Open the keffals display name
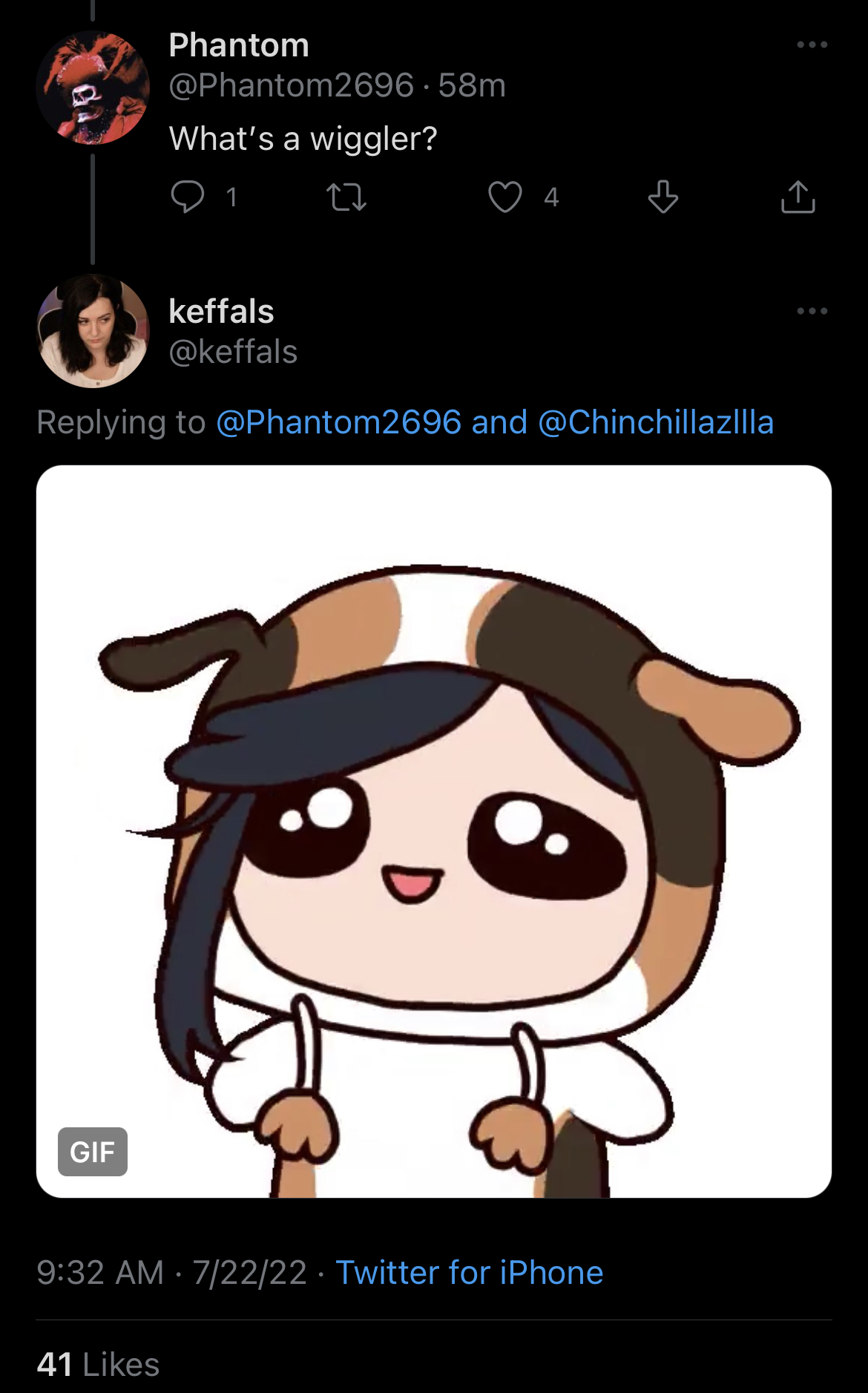The height and width of the screenshot is (1393, 868). [x=221, y=312]
